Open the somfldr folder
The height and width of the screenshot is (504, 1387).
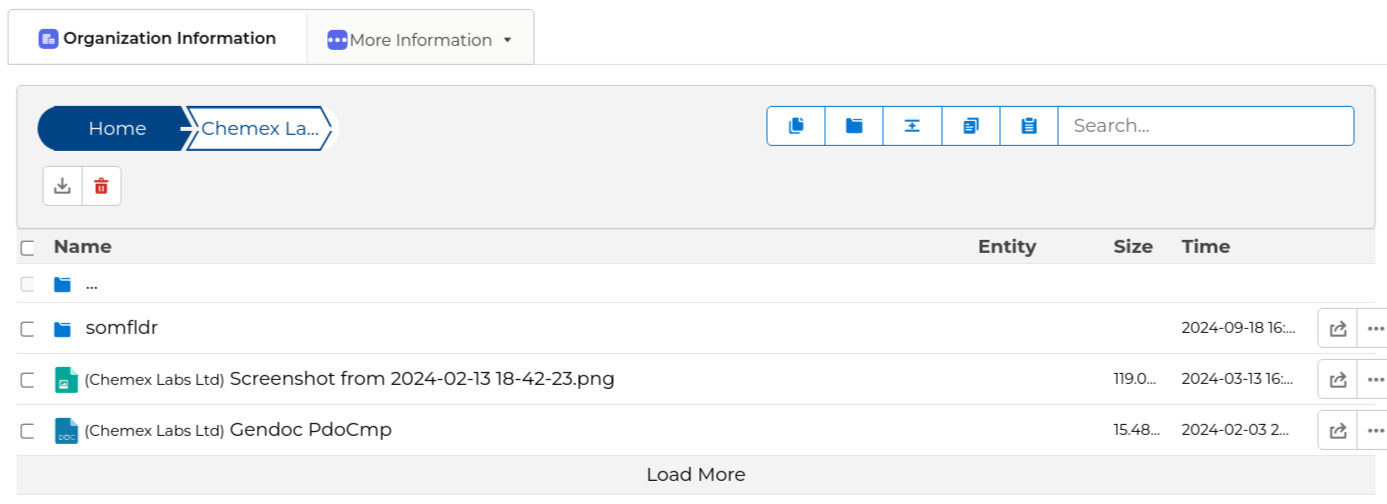coord(122,328)
